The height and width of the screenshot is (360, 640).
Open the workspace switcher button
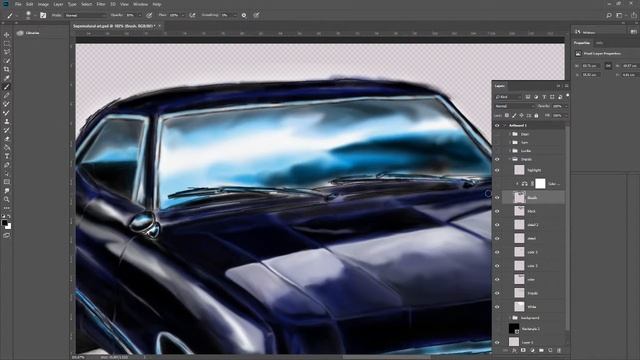pyautogui.click(x=620, y=15)
